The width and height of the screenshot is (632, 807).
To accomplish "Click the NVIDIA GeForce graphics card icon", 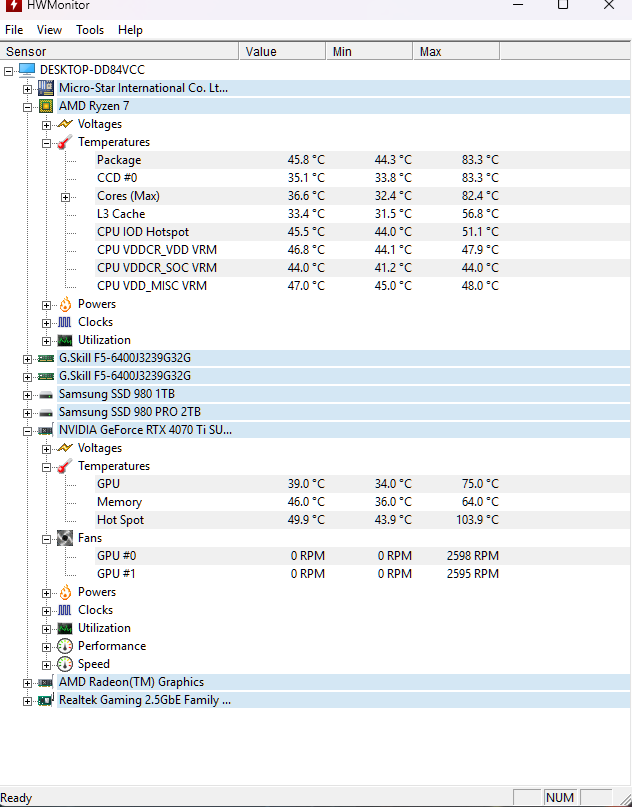I will [46, 430].
